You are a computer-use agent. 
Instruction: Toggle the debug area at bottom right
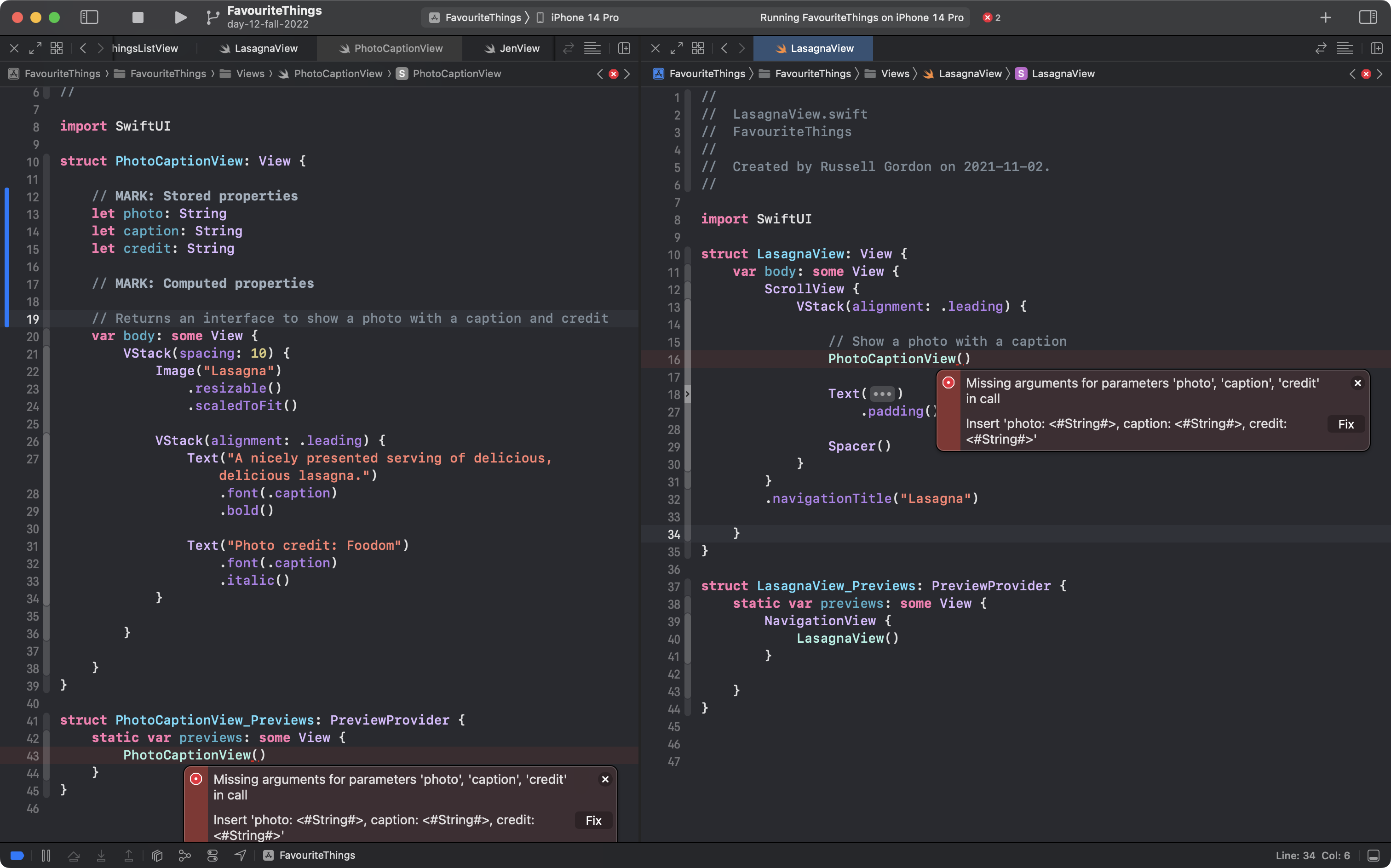pyautogui.click(x=1373, y=856)
